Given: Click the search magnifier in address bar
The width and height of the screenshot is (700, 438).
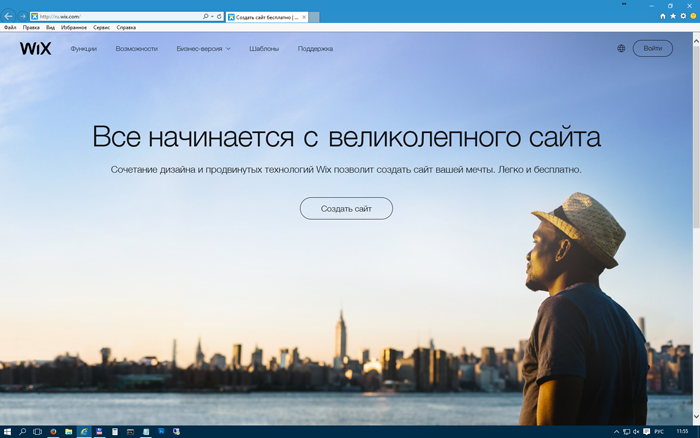Looking at the screenshot, I should pos(205,17).
